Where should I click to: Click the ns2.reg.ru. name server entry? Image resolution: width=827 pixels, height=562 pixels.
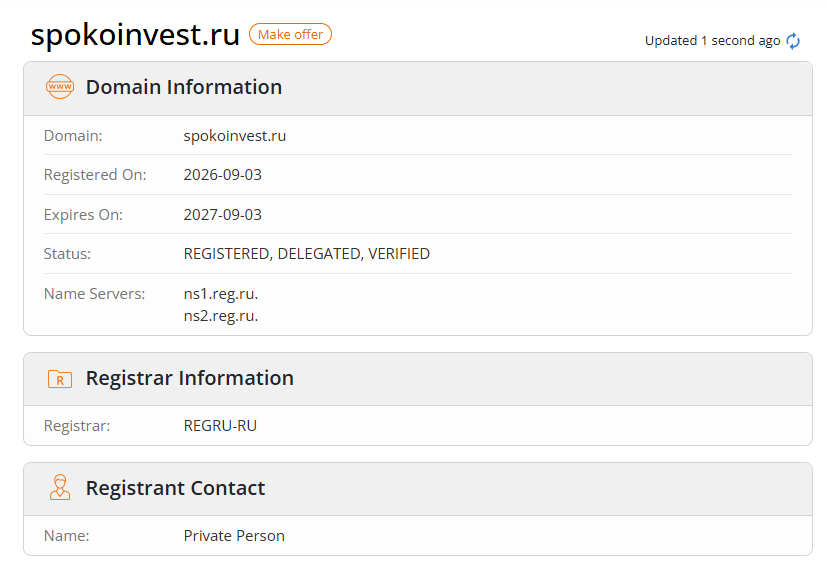[221, 316]
